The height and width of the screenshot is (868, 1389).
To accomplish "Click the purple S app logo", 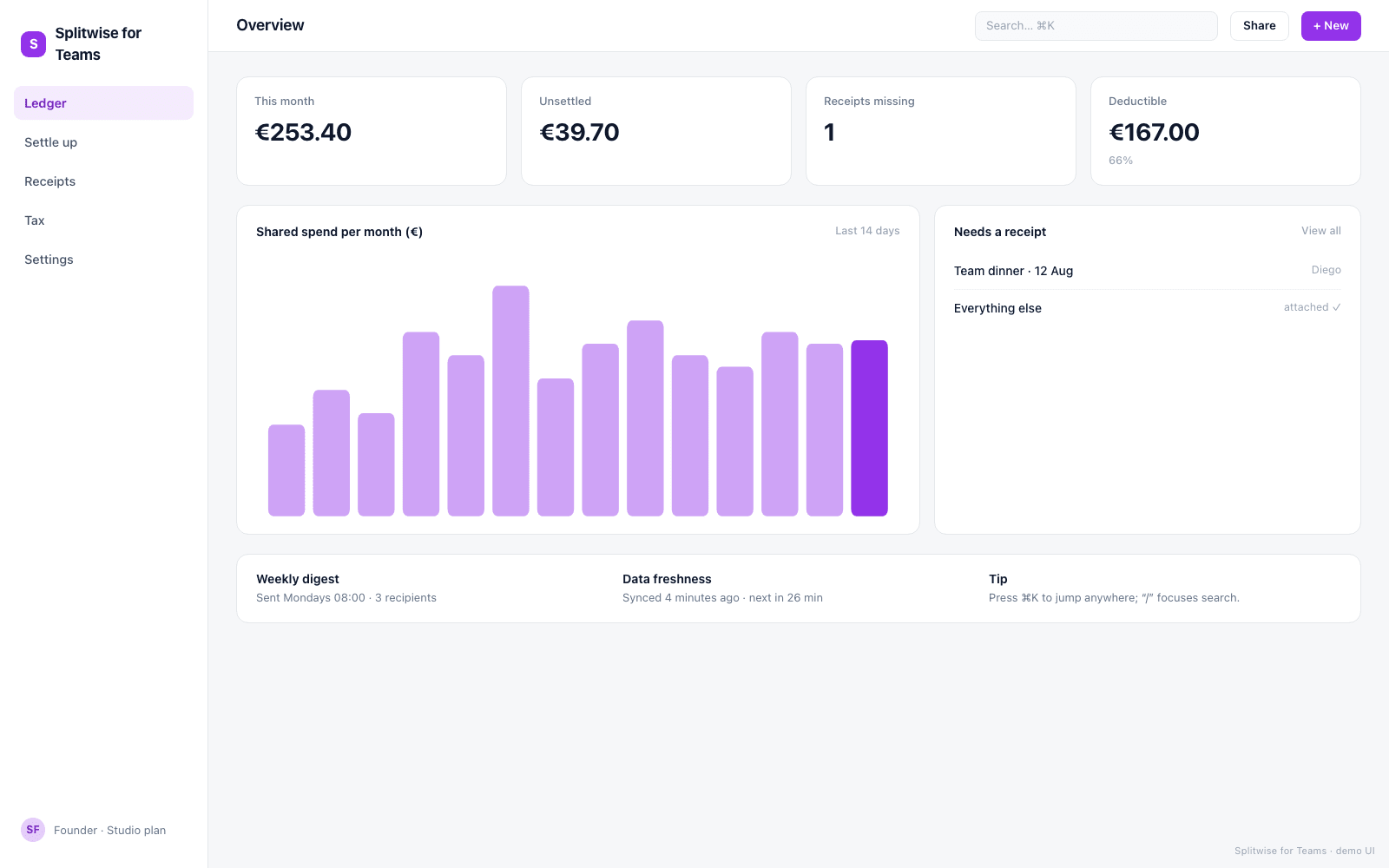I will [33, 44].
